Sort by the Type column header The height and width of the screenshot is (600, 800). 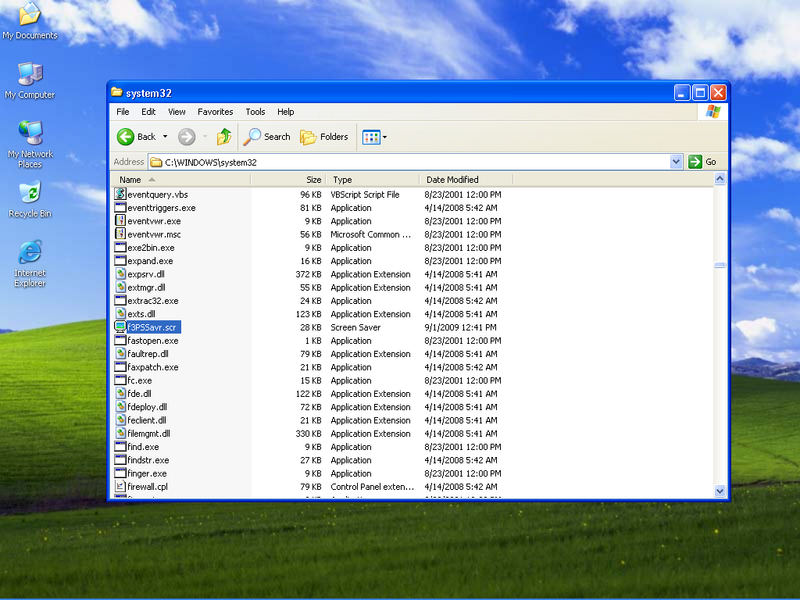(372, 180)
